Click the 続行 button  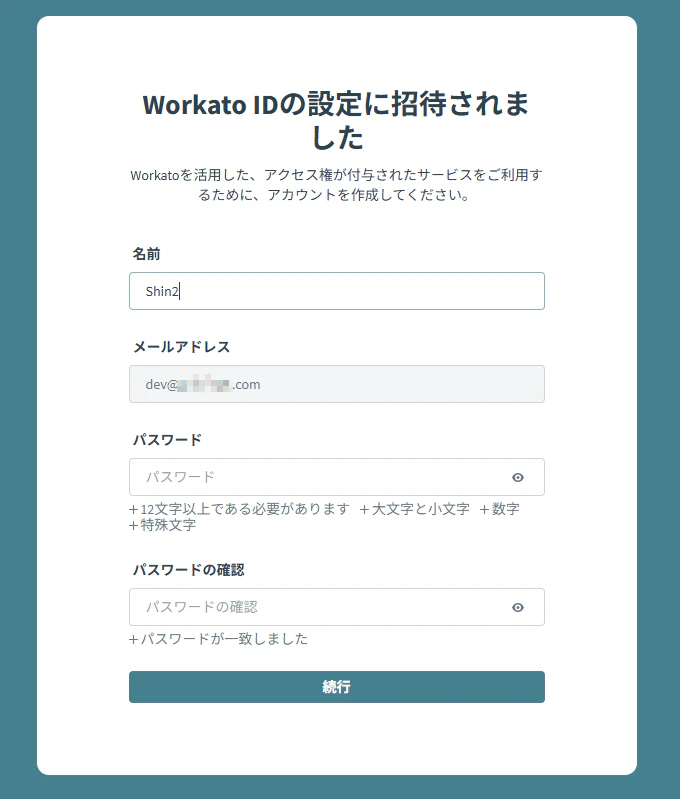(336, 687)
